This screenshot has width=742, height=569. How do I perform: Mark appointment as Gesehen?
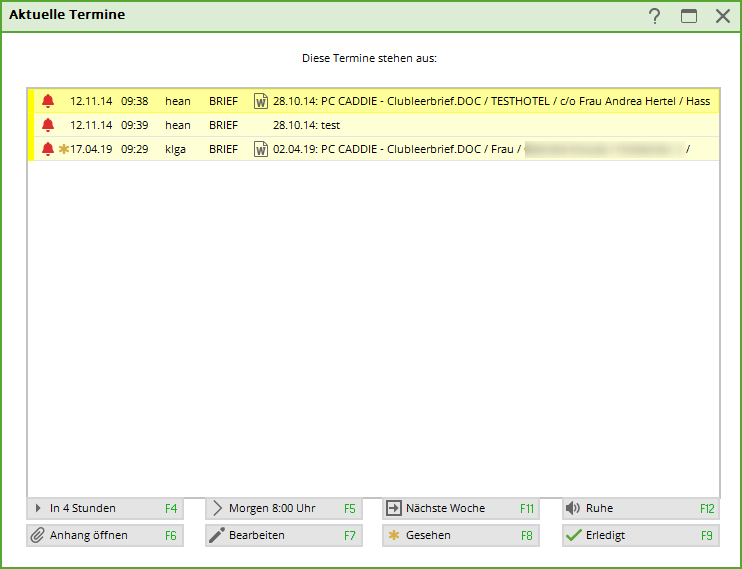pyautogui.click(x=460, y=535)
